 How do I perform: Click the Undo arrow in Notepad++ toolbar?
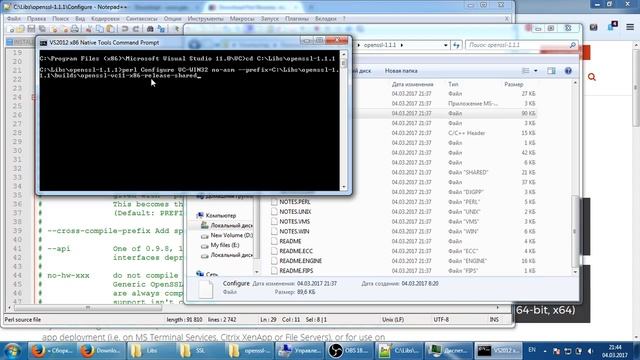click(x=125, y=29)
